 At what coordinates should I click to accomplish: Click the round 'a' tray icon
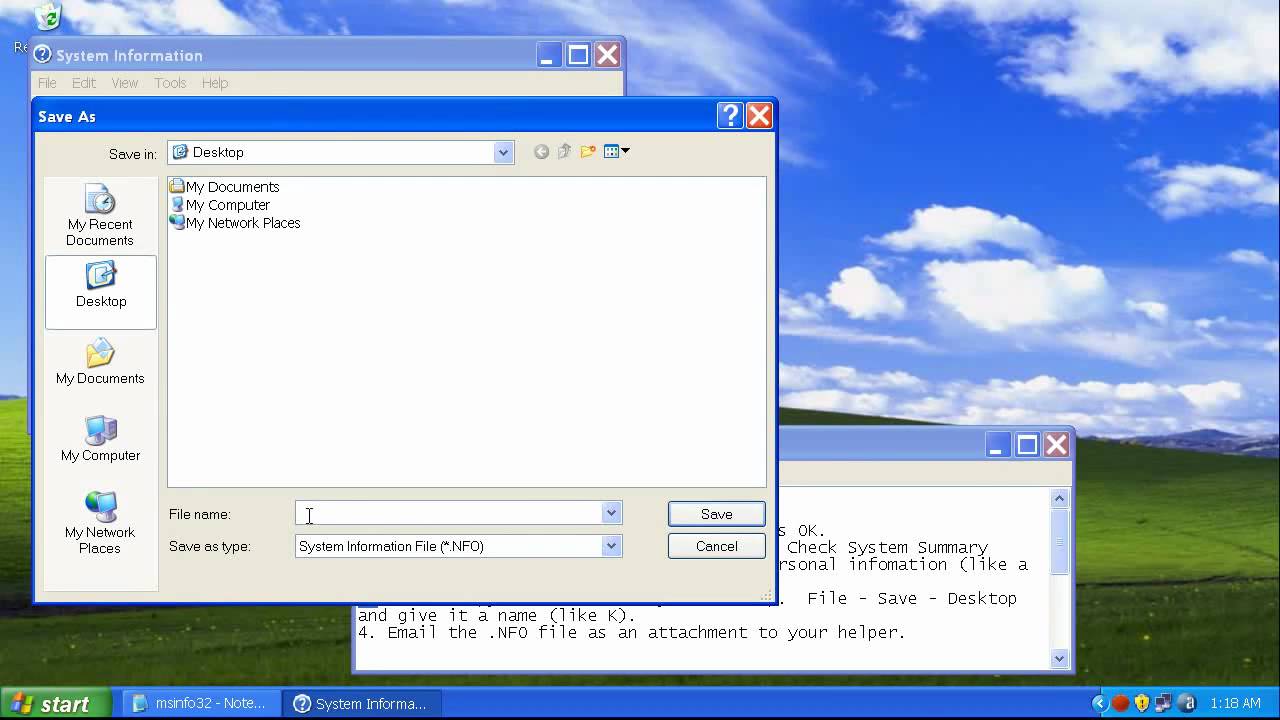coord(1187,704)
